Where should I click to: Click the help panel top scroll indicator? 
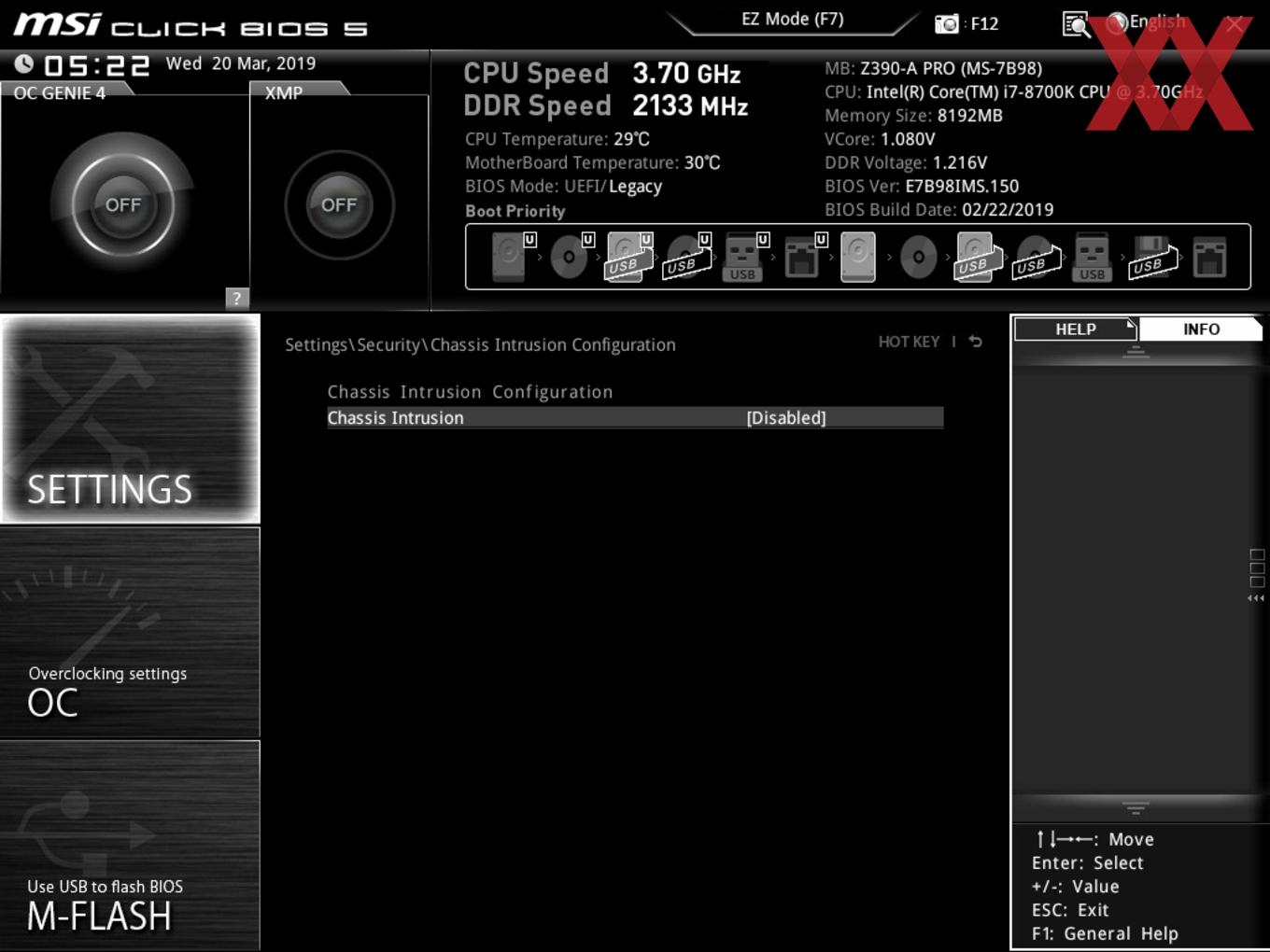pyautogui.click(x=1136, y=352)
